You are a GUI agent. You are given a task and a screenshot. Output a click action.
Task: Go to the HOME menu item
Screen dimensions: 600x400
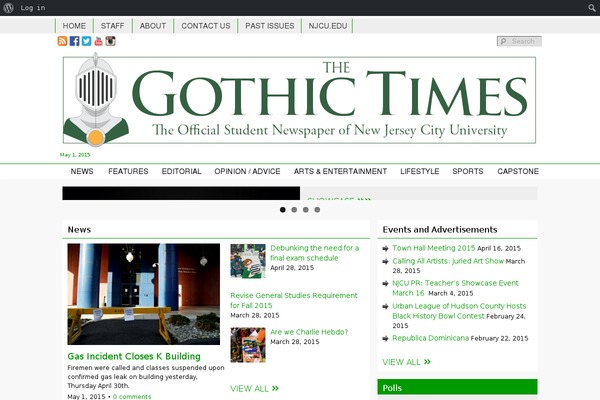tap(74, 26)
